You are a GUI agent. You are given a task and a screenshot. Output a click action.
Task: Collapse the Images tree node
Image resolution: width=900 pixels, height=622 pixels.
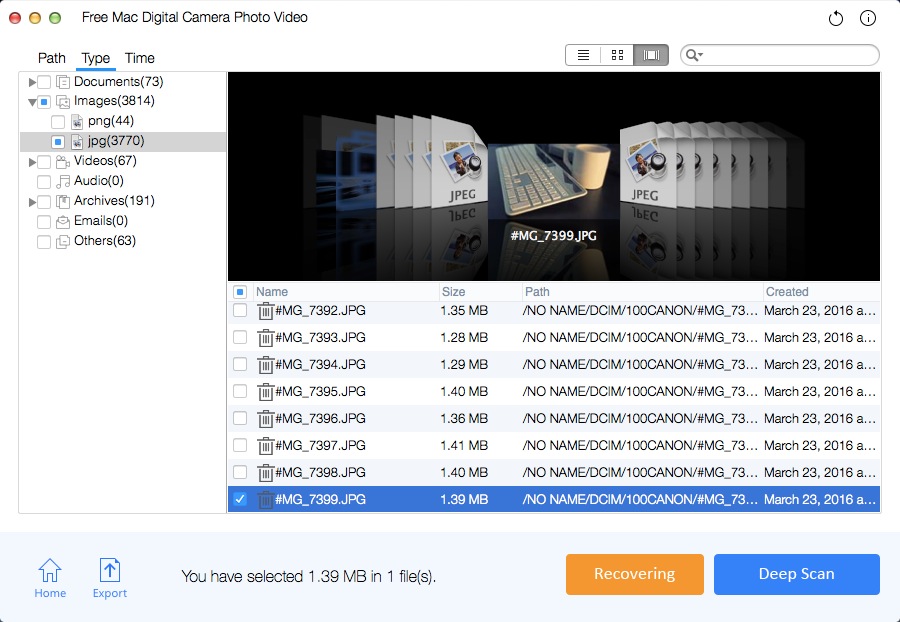(32, 103)
